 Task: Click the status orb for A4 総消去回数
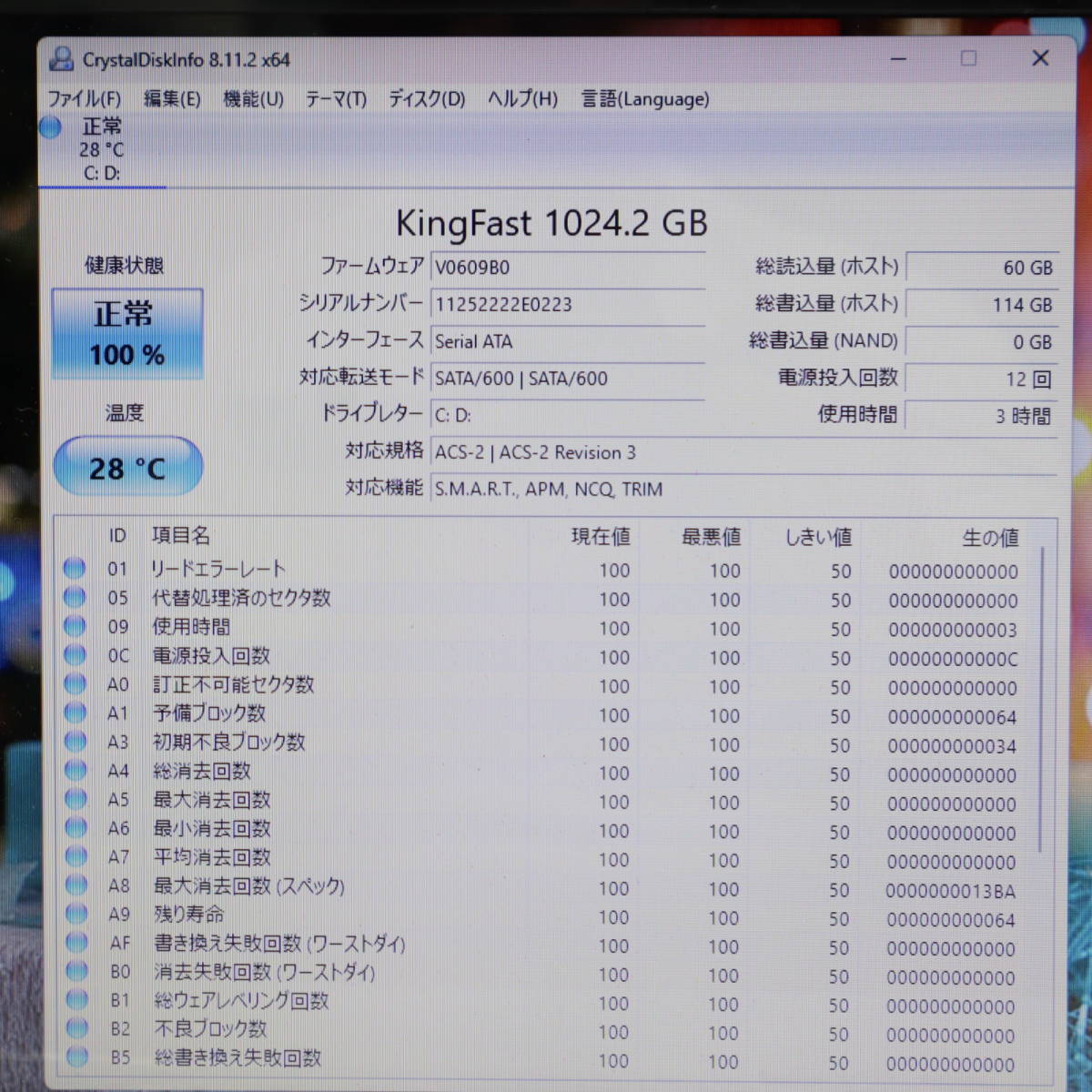coord(76,771)
